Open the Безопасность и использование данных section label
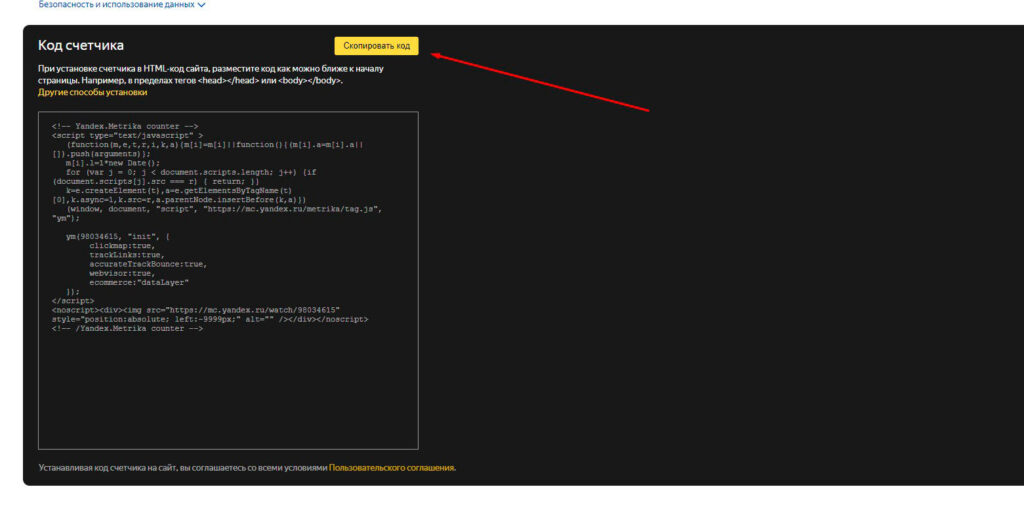Image resolution: width=1024 pixels, height=510 pixels. [x=116, y=5]
